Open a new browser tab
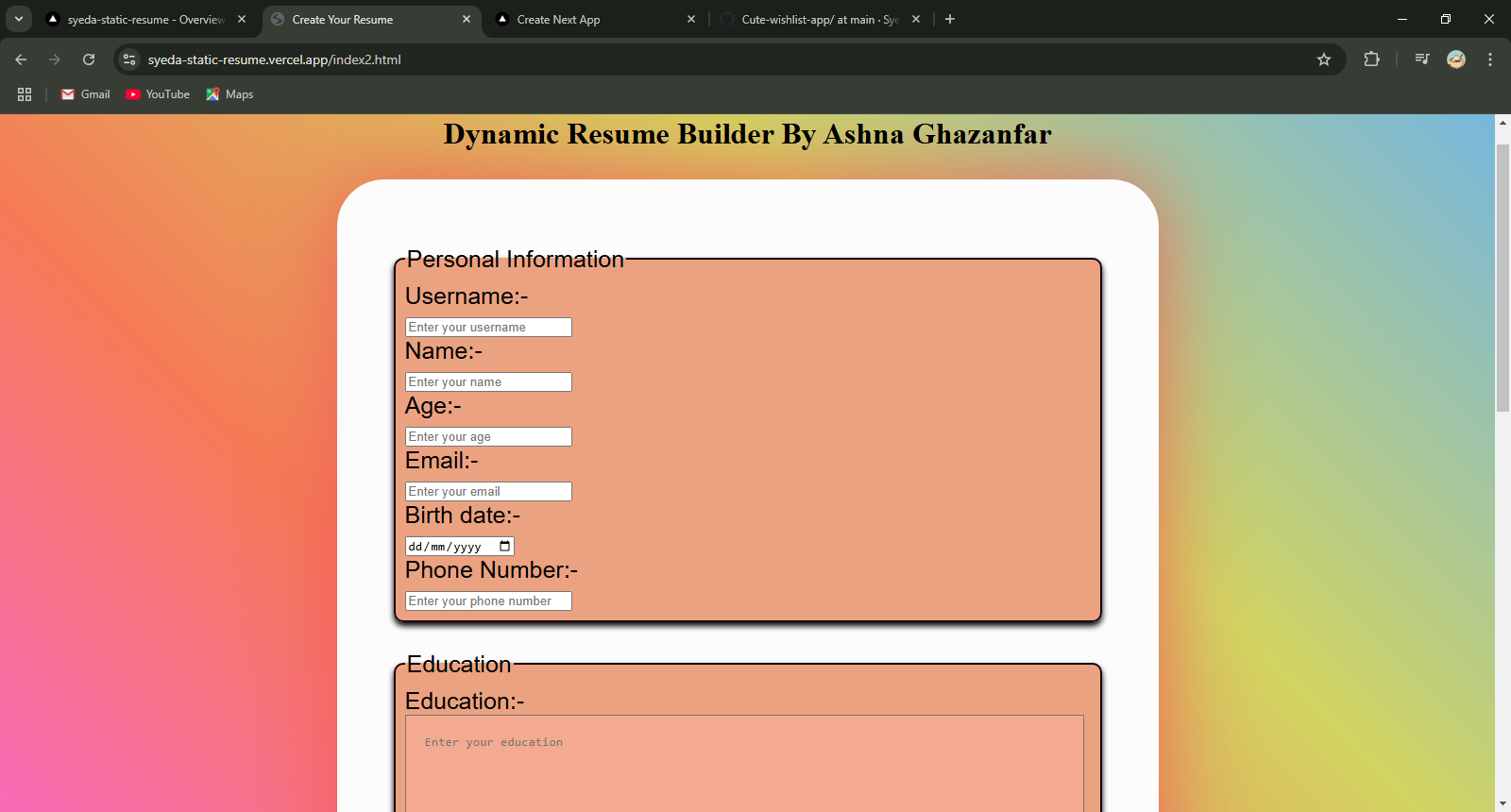Viewport: 1511px width, 812px height. [x=950, y=19]
